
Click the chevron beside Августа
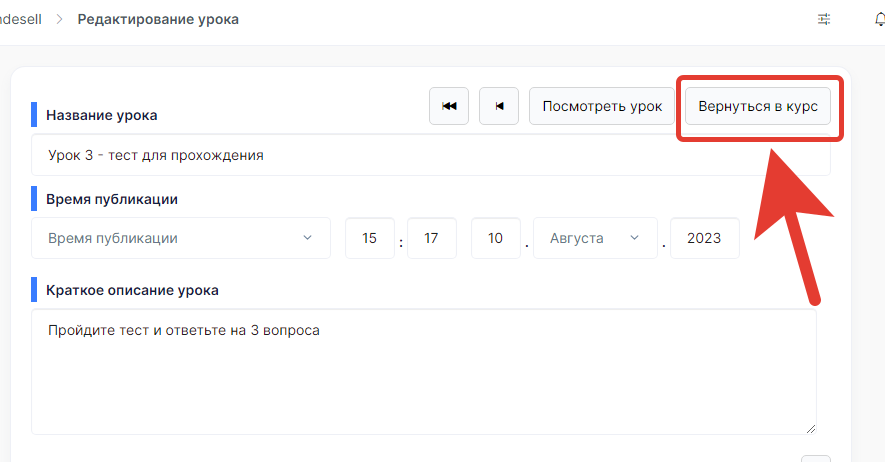coord(634,237)
